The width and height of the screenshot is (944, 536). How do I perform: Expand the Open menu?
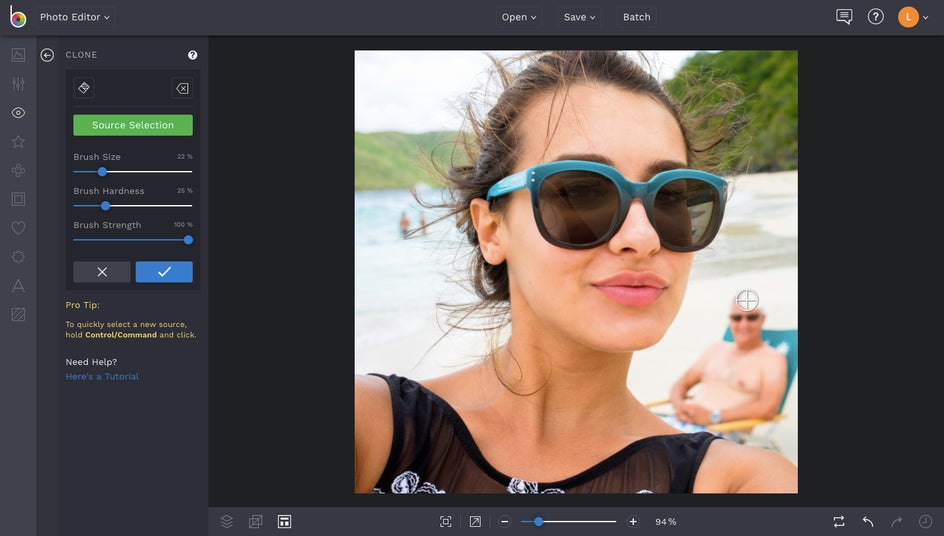[519, 17]
